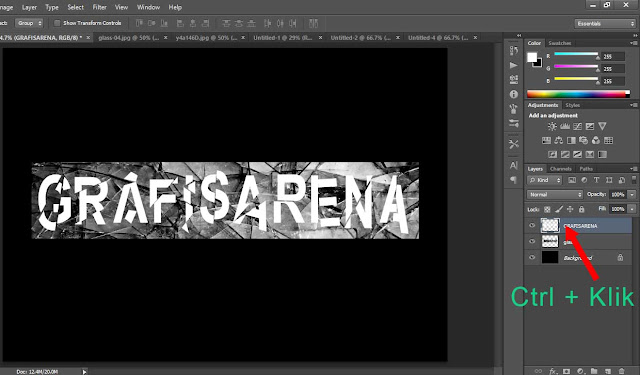Hide the GRAFISARENA layer
The width and height of the screenshot is (640, 375).
(x=532, y=225)
